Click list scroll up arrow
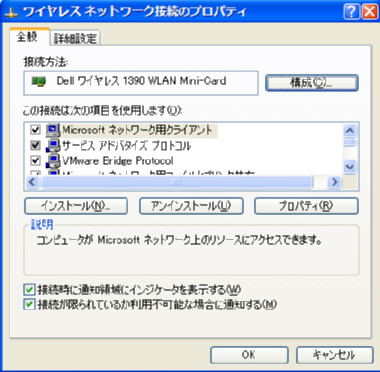 coord(349,130)
